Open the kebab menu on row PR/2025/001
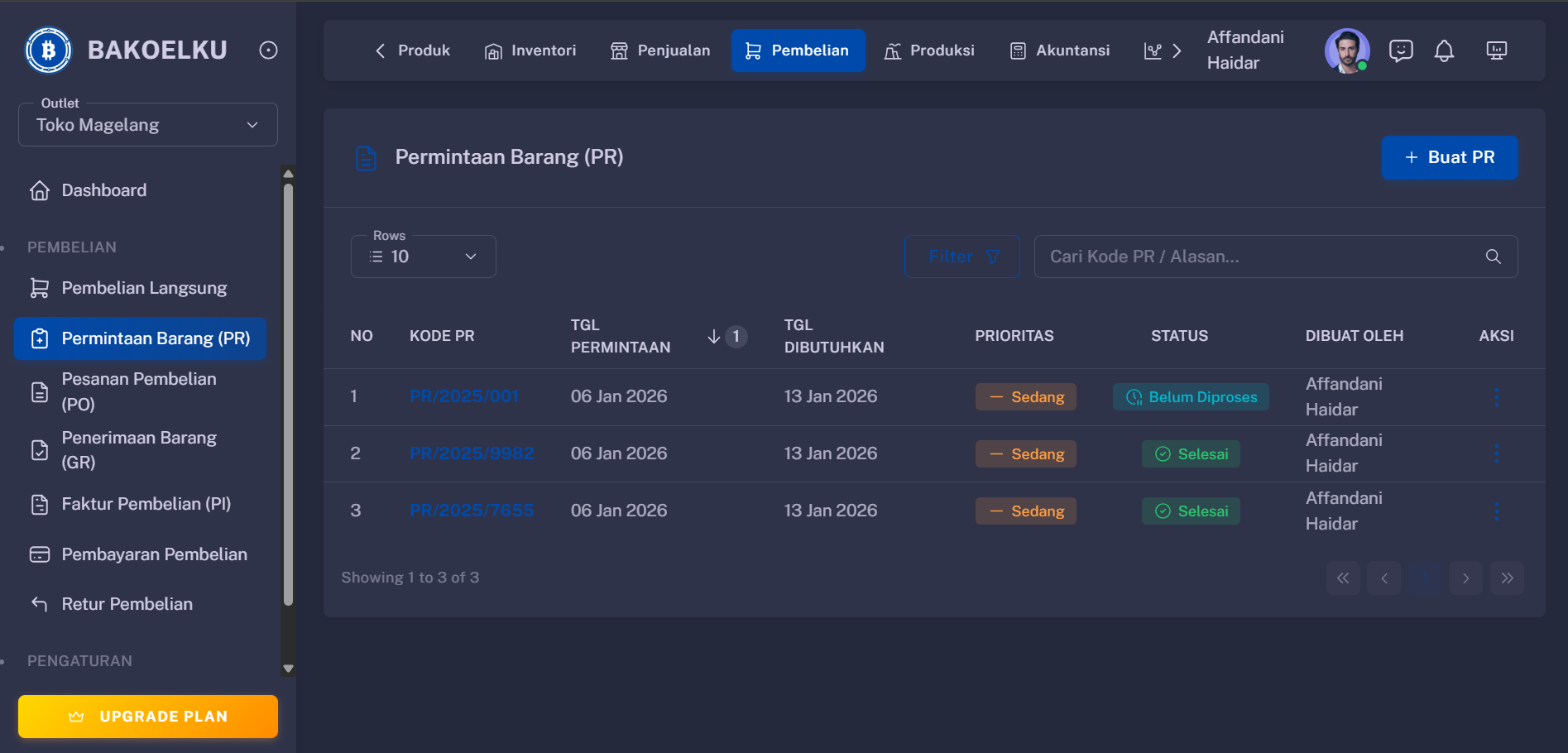The height and width of the screenshot is (753, 1568). pyautogui.click(x=1496, y=396)
